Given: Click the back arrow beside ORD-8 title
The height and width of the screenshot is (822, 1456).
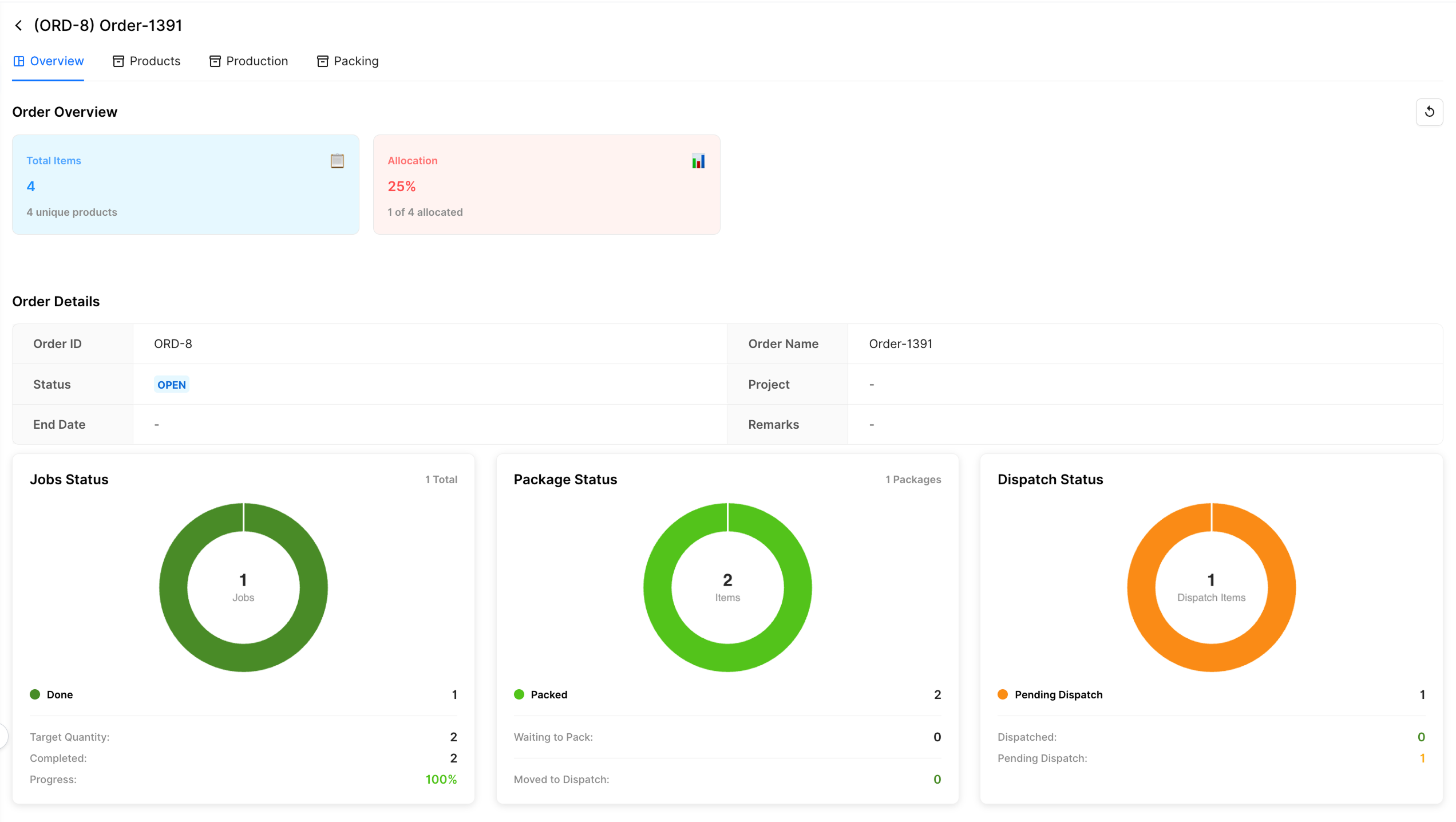Looking at the screenshot, I should (19, 25).
